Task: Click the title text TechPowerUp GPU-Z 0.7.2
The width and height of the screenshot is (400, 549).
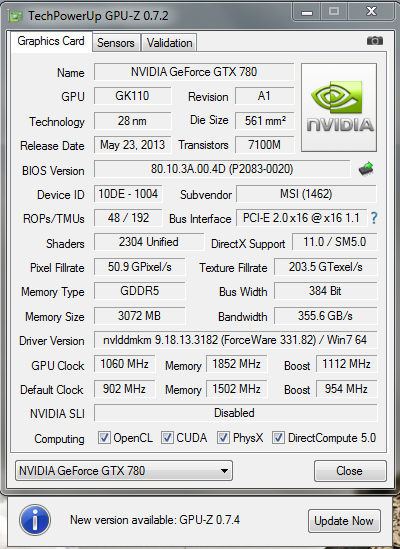Action: (x=98, y=16)
